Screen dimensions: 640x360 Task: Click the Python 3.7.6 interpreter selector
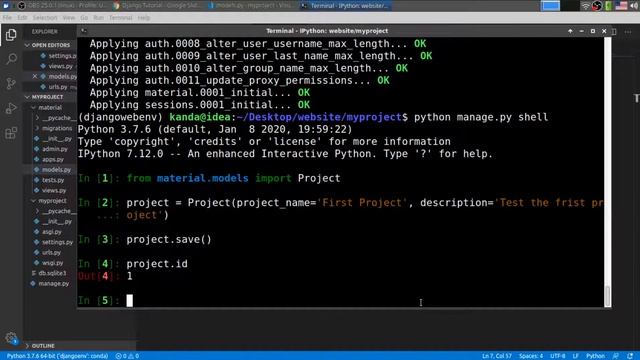click(57, 356)
